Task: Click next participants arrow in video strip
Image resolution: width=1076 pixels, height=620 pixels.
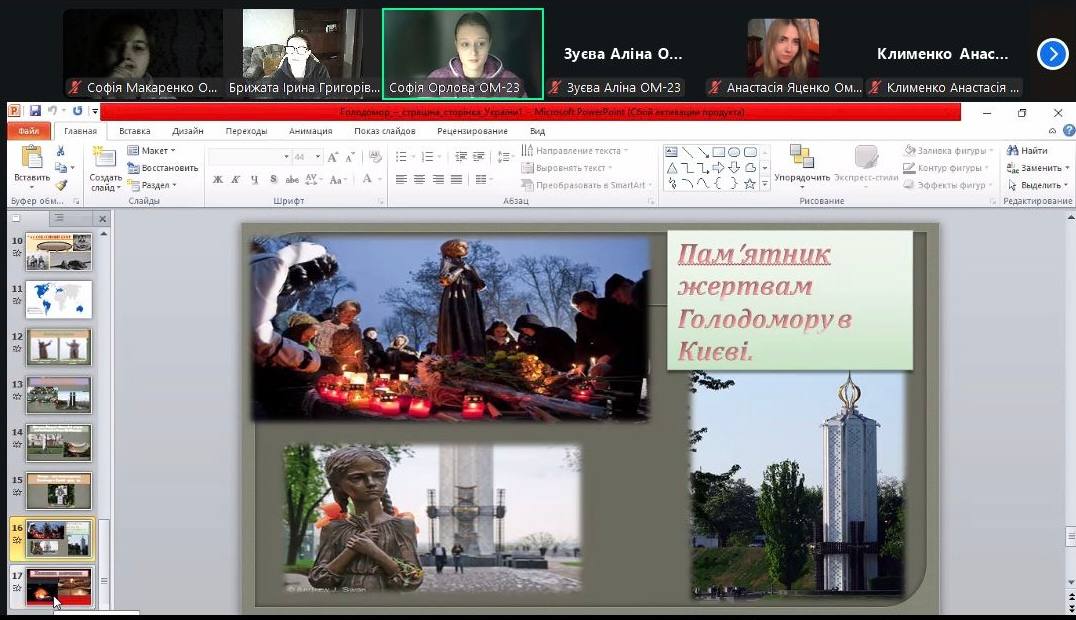Action: pyautogui.click(x=1052, y=54)
